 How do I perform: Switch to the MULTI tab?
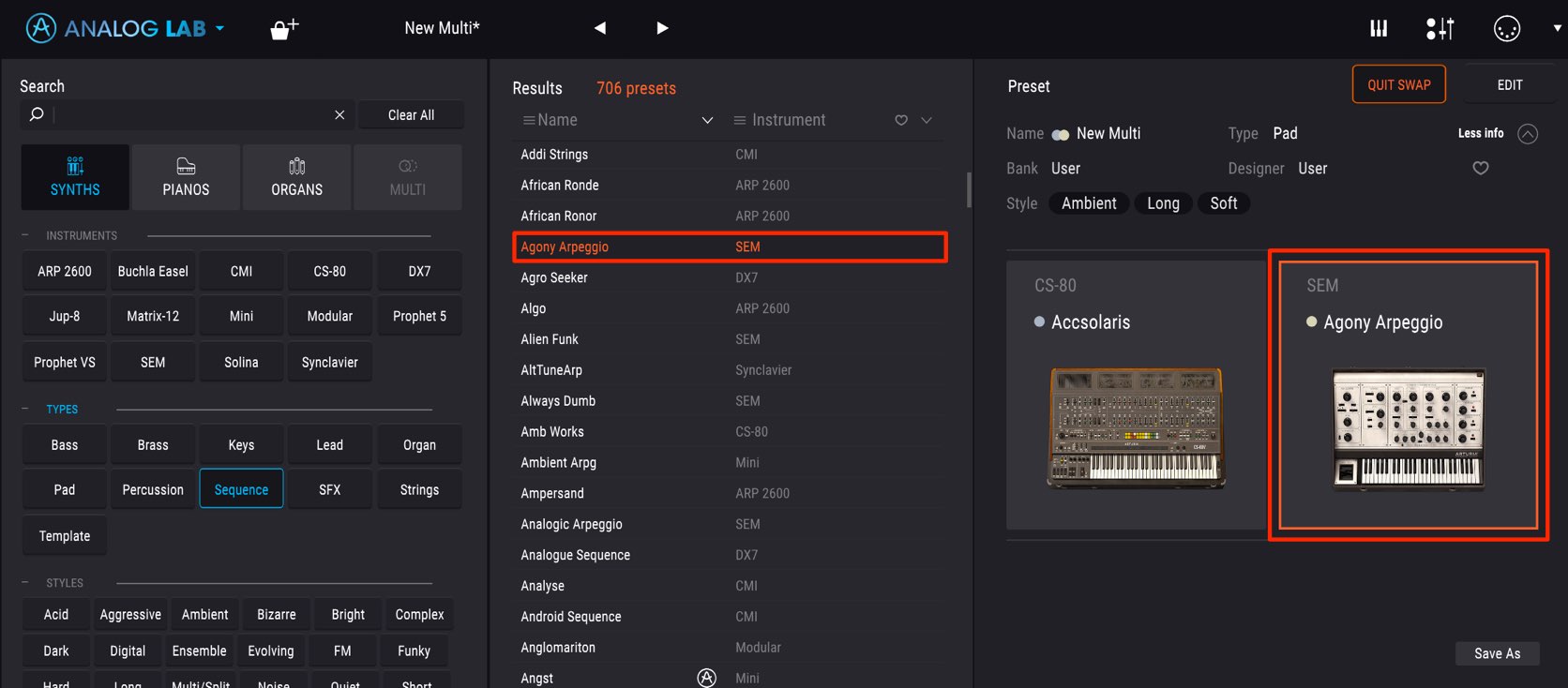(x=408, y=177)
